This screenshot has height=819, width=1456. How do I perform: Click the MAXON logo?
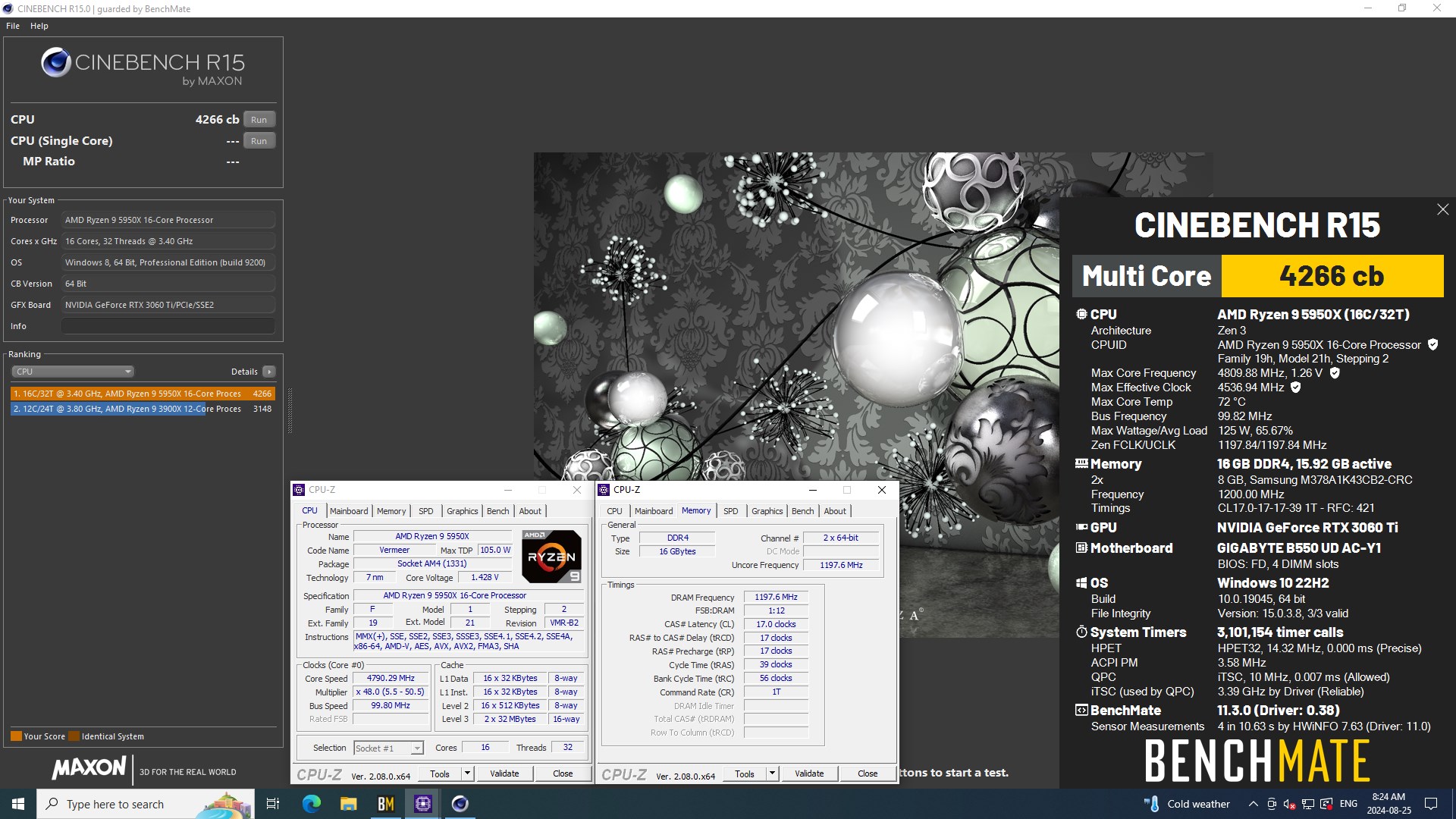click(x=89, y=767)
